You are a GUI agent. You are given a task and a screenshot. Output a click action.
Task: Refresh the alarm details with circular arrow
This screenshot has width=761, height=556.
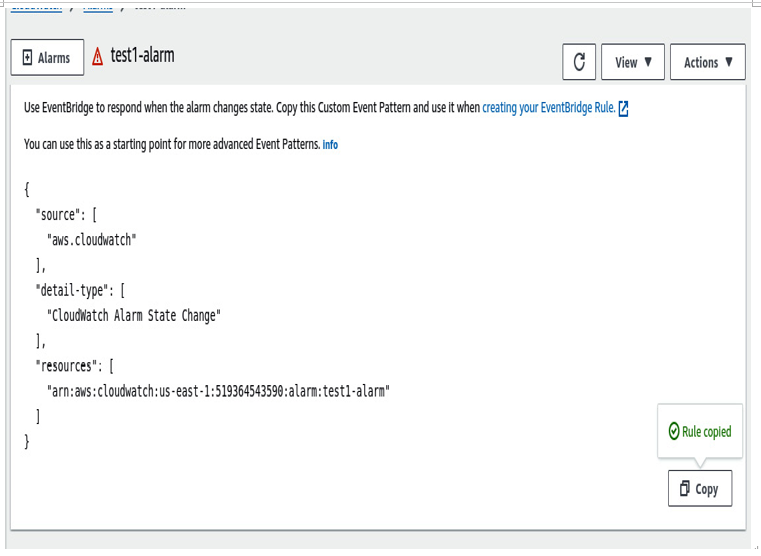[579, 62]
